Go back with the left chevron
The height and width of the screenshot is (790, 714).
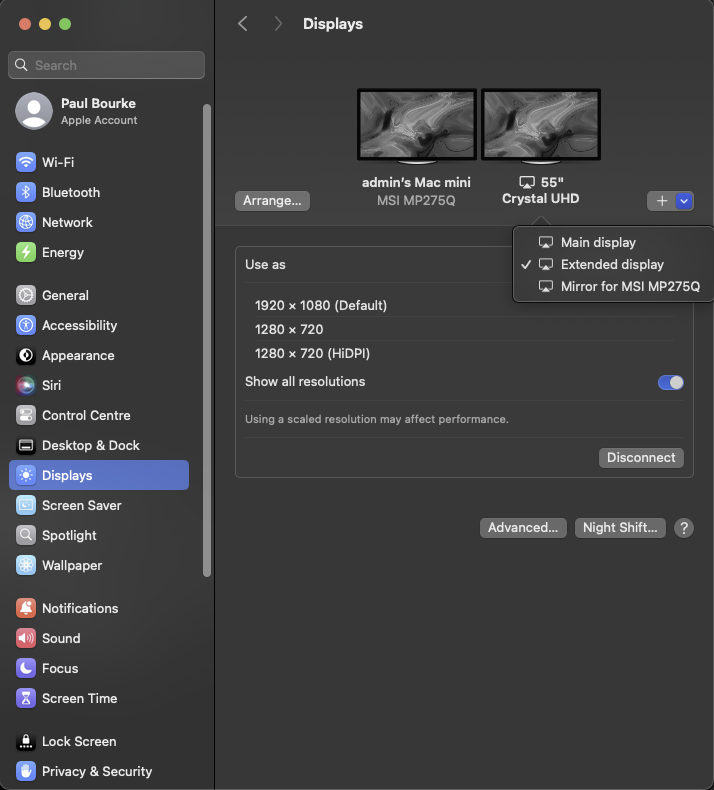[x=243, y=24]
